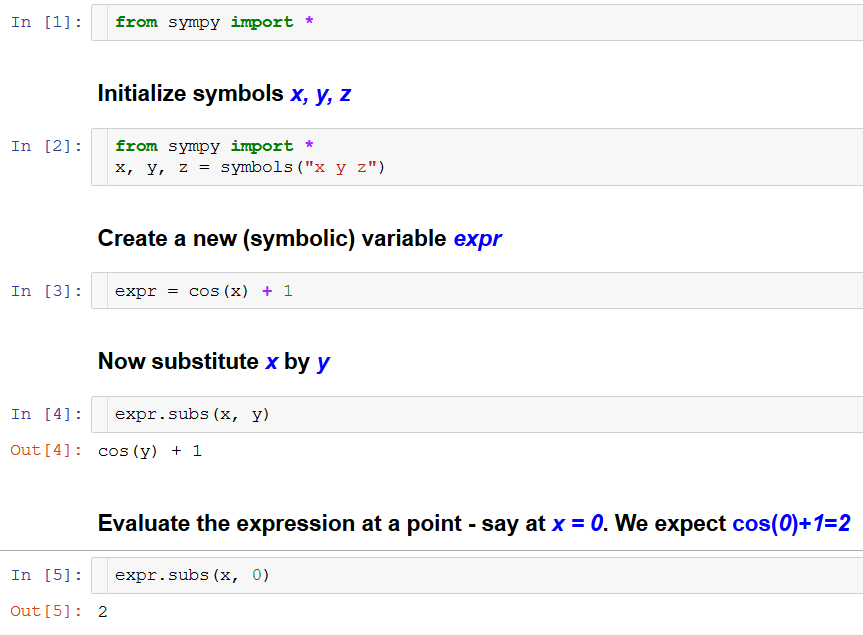
Task: Click the output value 2
Action: 103,612
